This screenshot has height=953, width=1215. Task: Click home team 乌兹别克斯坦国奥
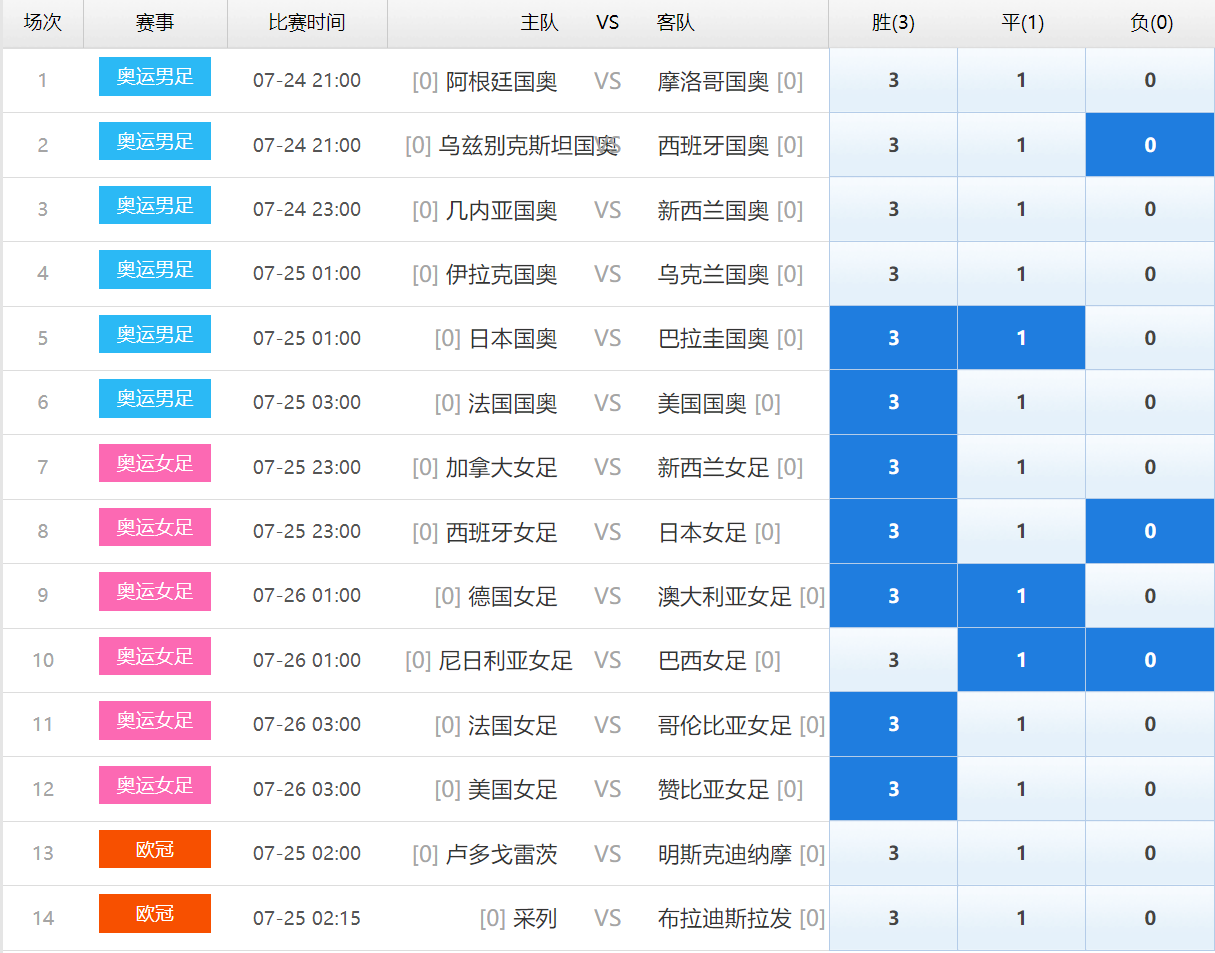(528, 146)
